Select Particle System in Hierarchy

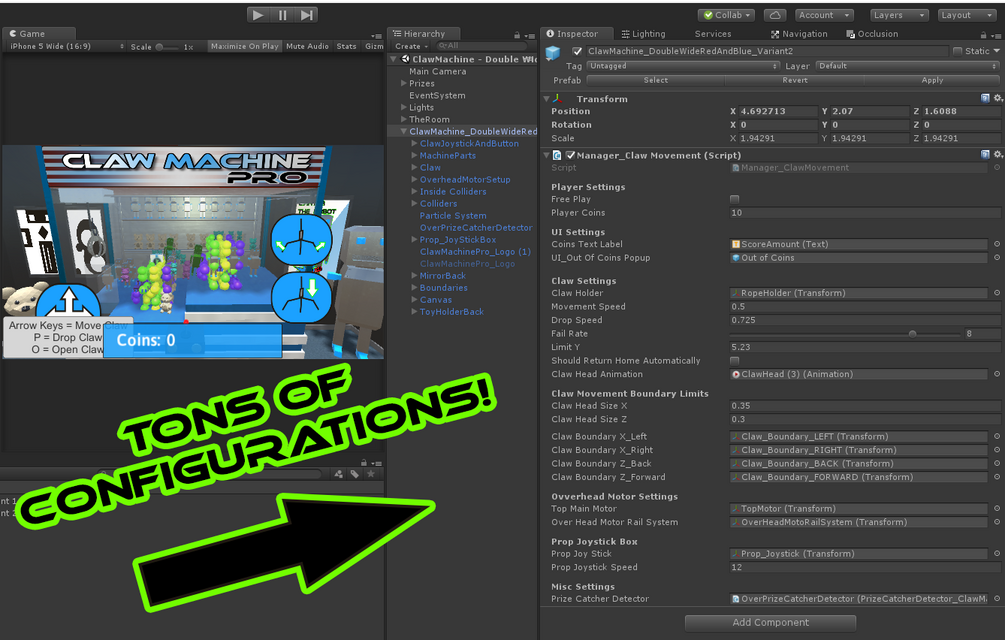point(453,216)
